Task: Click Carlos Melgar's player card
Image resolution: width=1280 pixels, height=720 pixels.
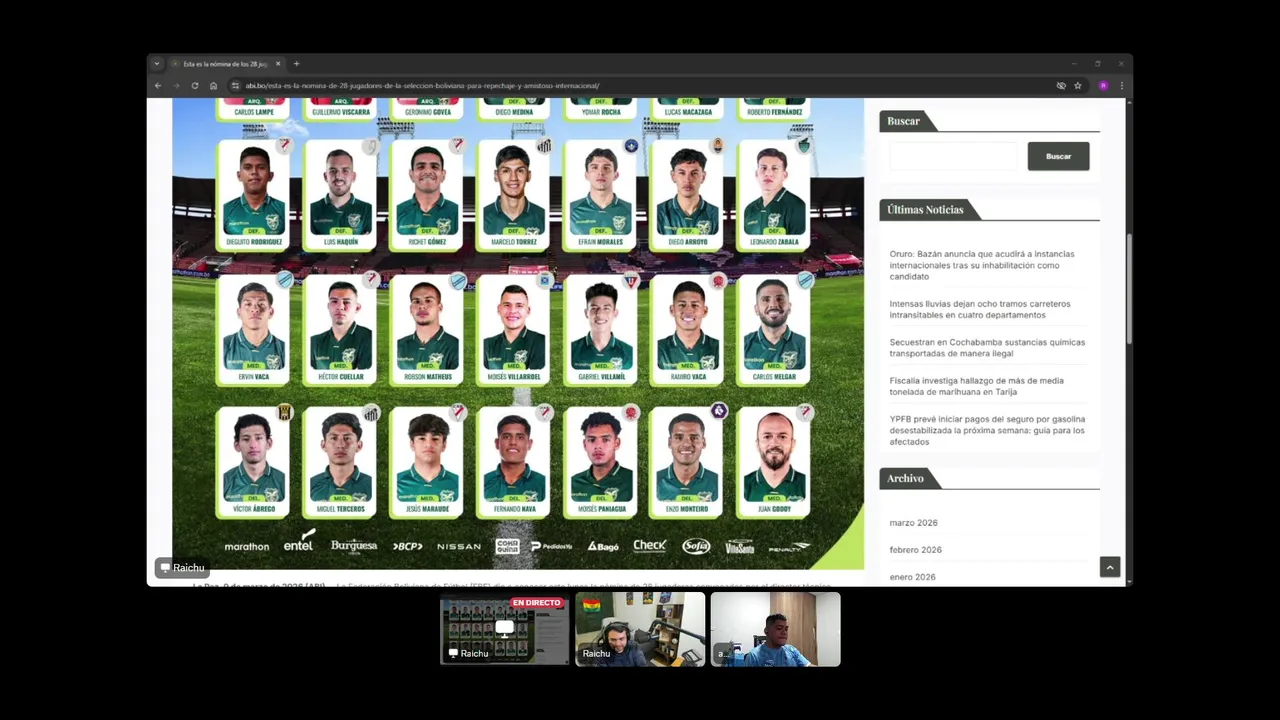Action: [x=774, y=329]
